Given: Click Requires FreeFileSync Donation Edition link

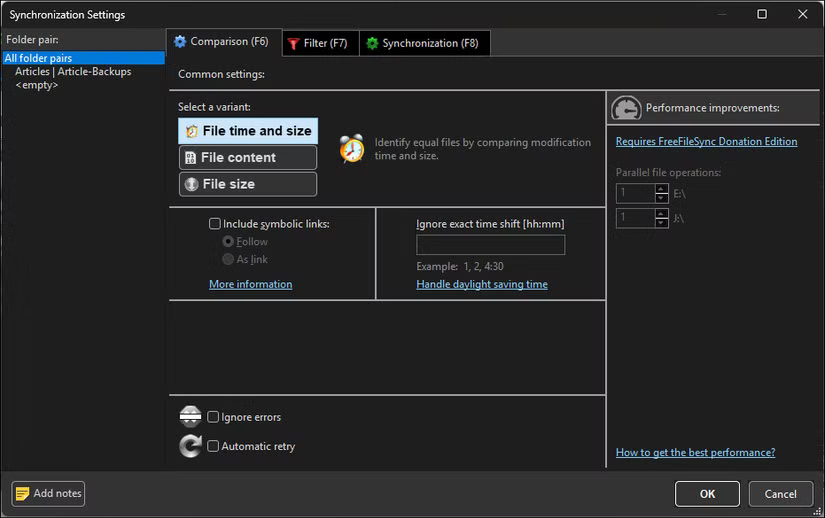Looking at the screenshot, I should [706, 142].
